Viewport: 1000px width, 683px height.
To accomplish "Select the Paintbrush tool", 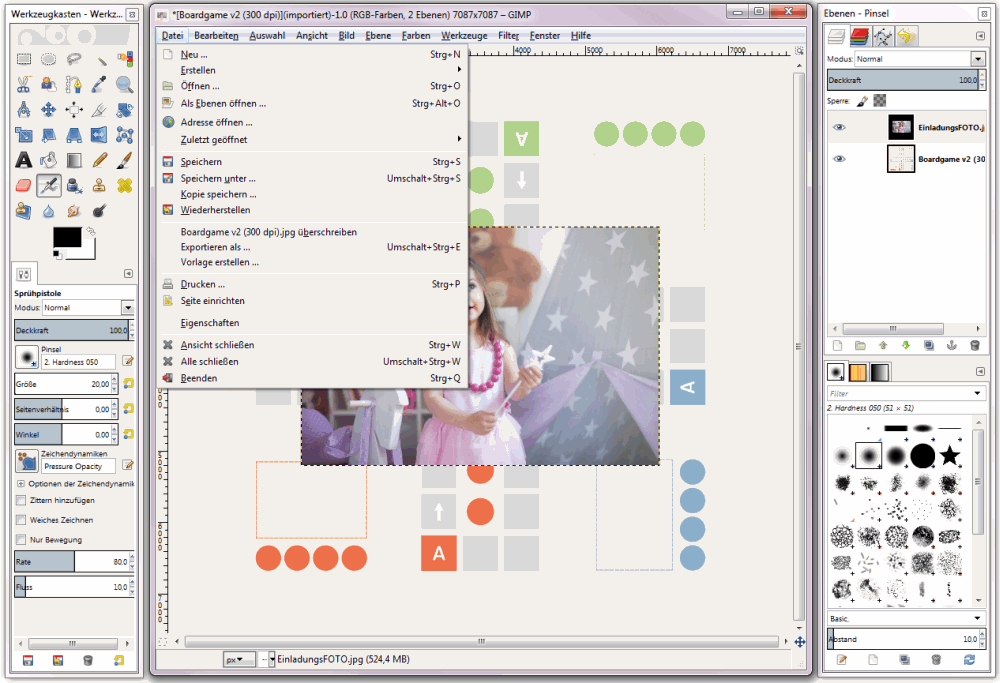I will click(x=124, y=160).
